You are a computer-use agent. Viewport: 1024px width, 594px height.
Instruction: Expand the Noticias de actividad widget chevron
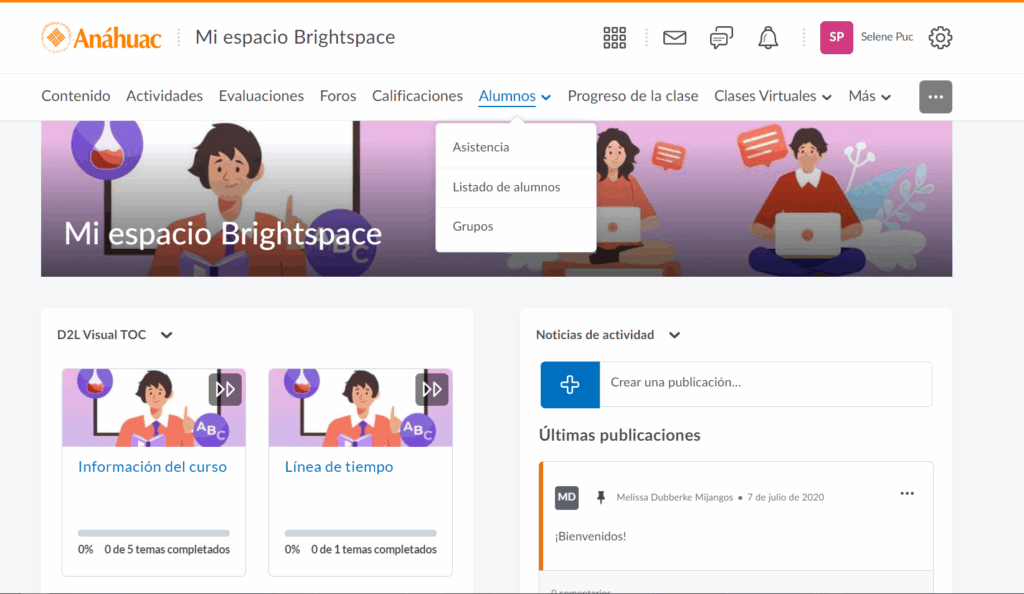click(675, 335)
